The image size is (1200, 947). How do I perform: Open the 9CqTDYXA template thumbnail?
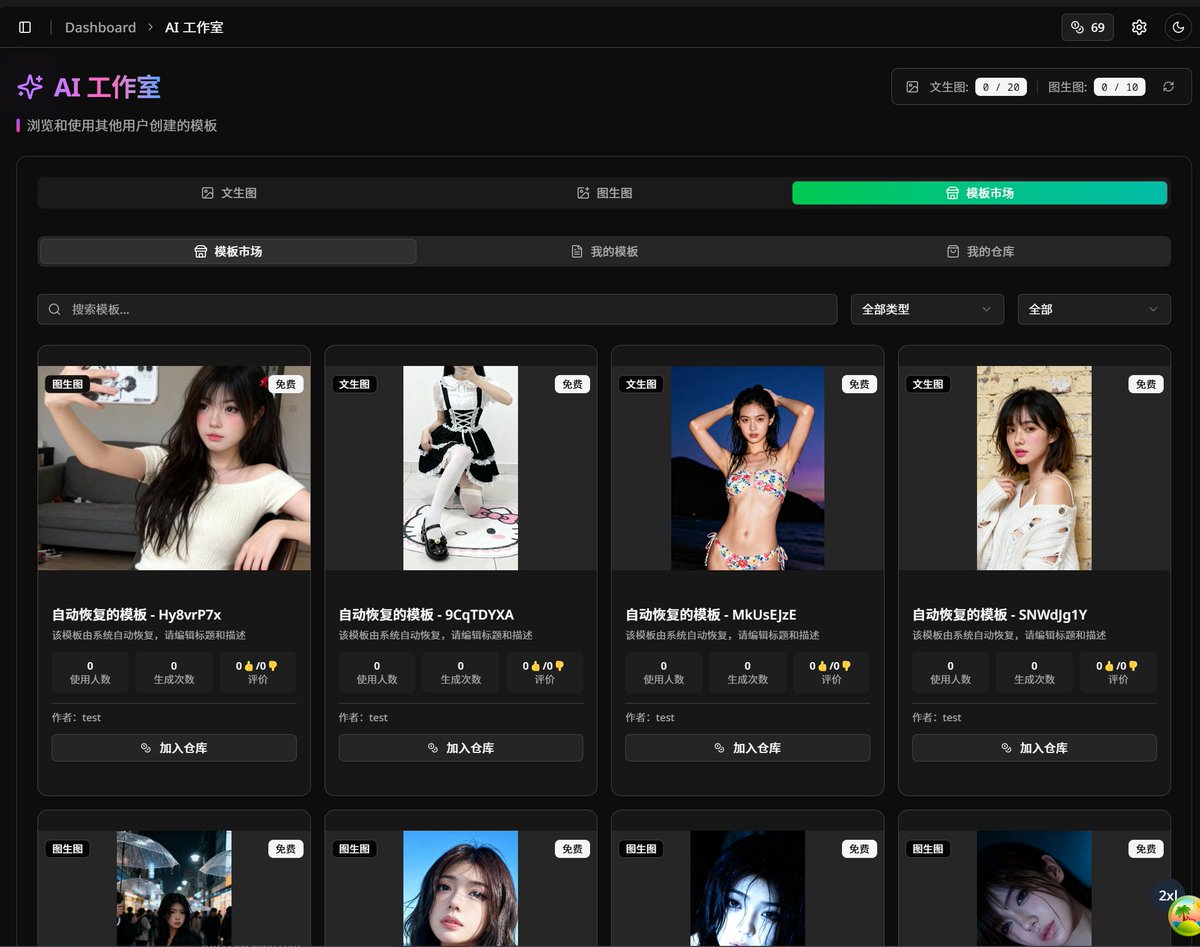[461, 468]
